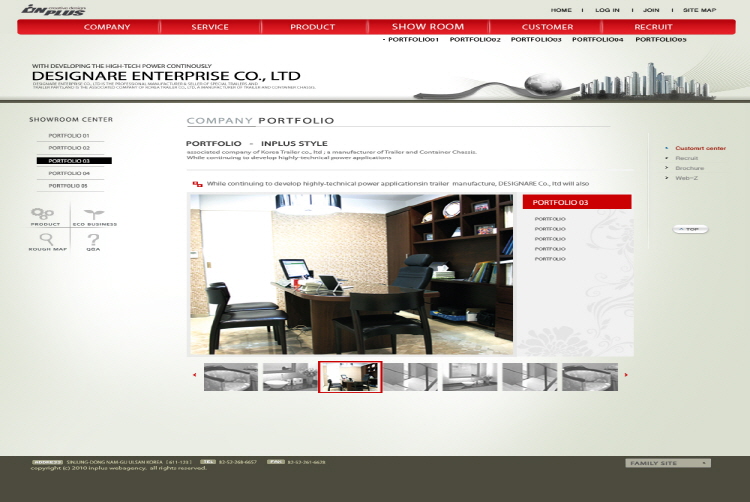750x502 pixels.
Task: Click the Web-Z quick link
Action: tap(686, 178)
